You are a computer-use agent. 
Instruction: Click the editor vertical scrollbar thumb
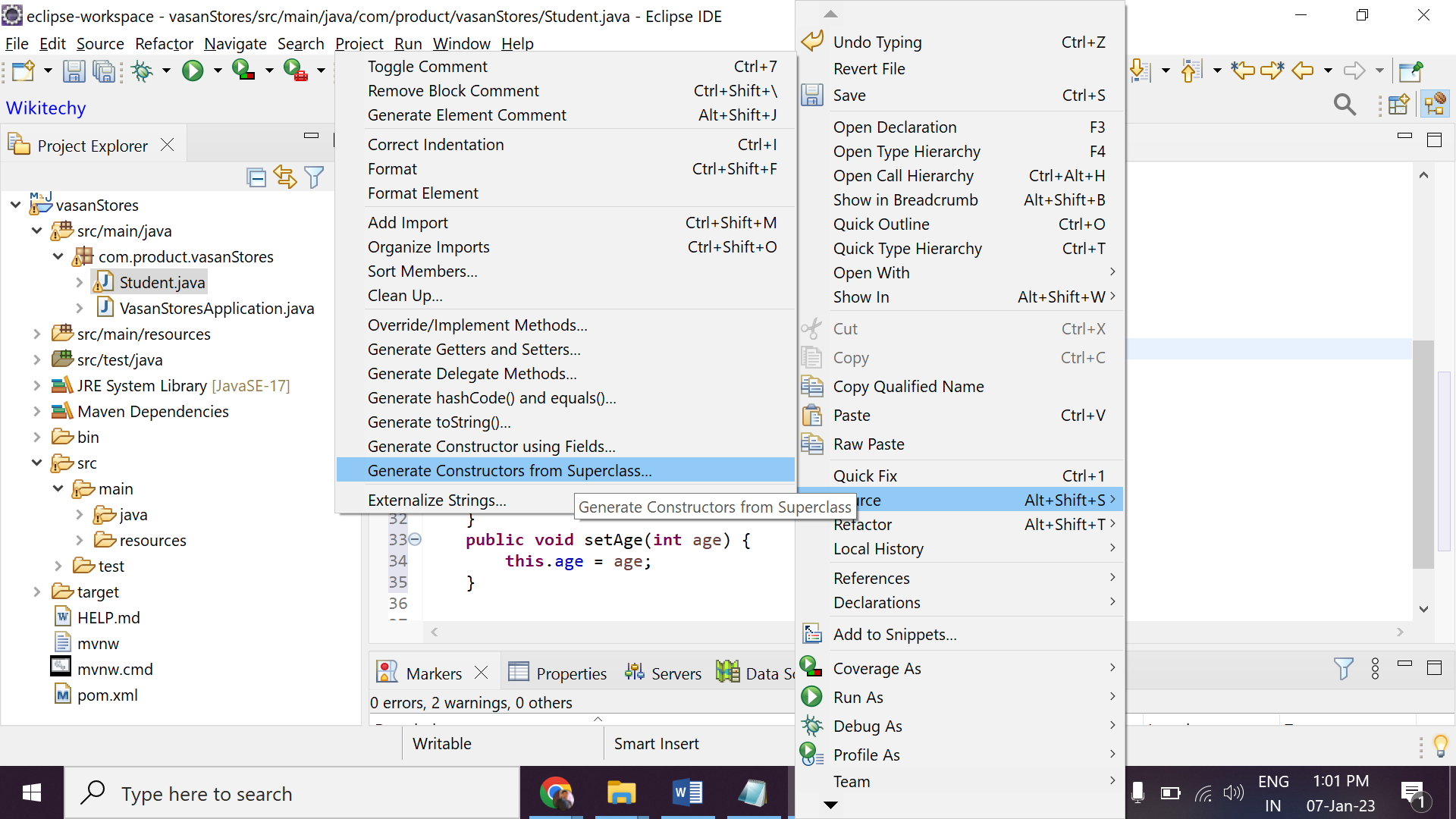1423,453
